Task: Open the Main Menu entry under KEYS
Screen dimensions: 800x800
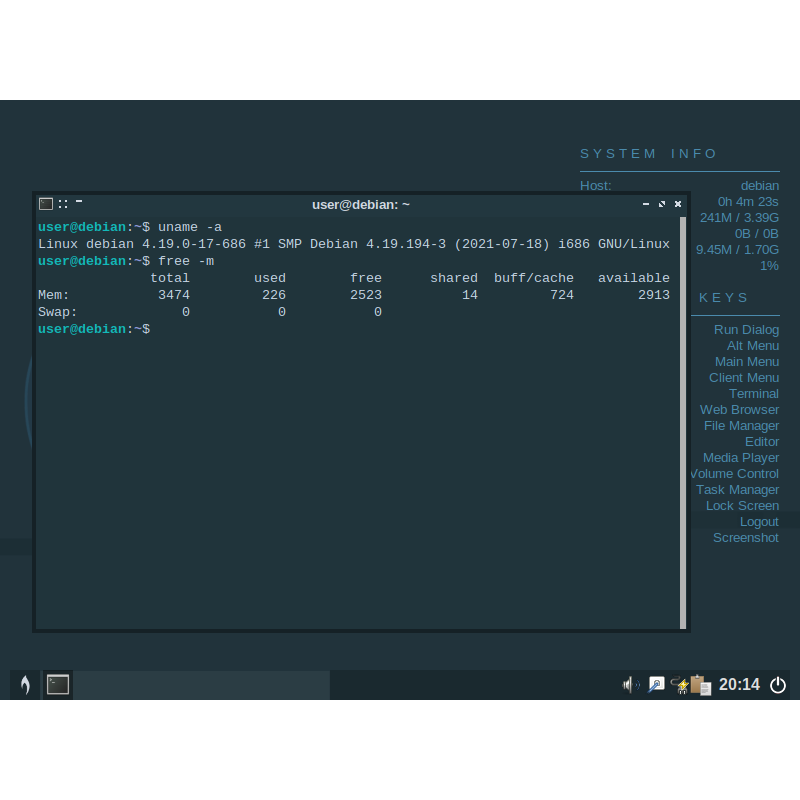Action: (x=746, y=361)
